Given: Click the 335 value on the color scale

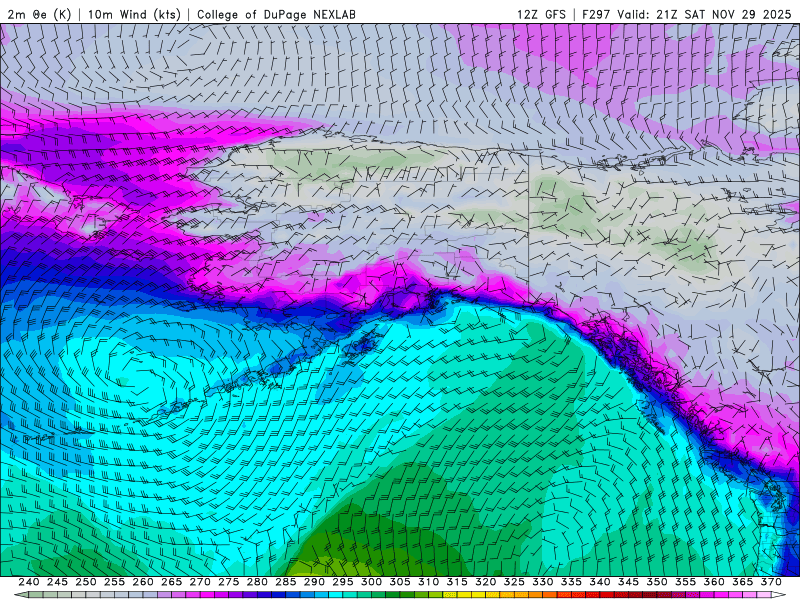Looking at the screenshot, I should click(x=571, y=582).
